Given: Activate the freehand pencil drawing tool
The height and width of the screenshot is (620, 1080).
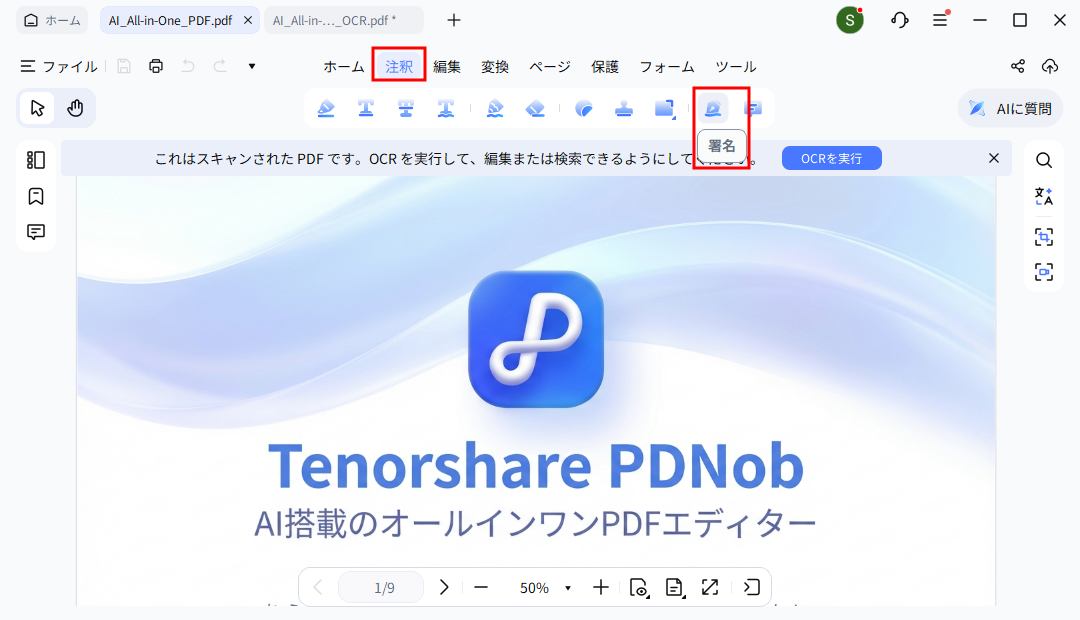Looking at the screenshot, I should click(495, 108).
